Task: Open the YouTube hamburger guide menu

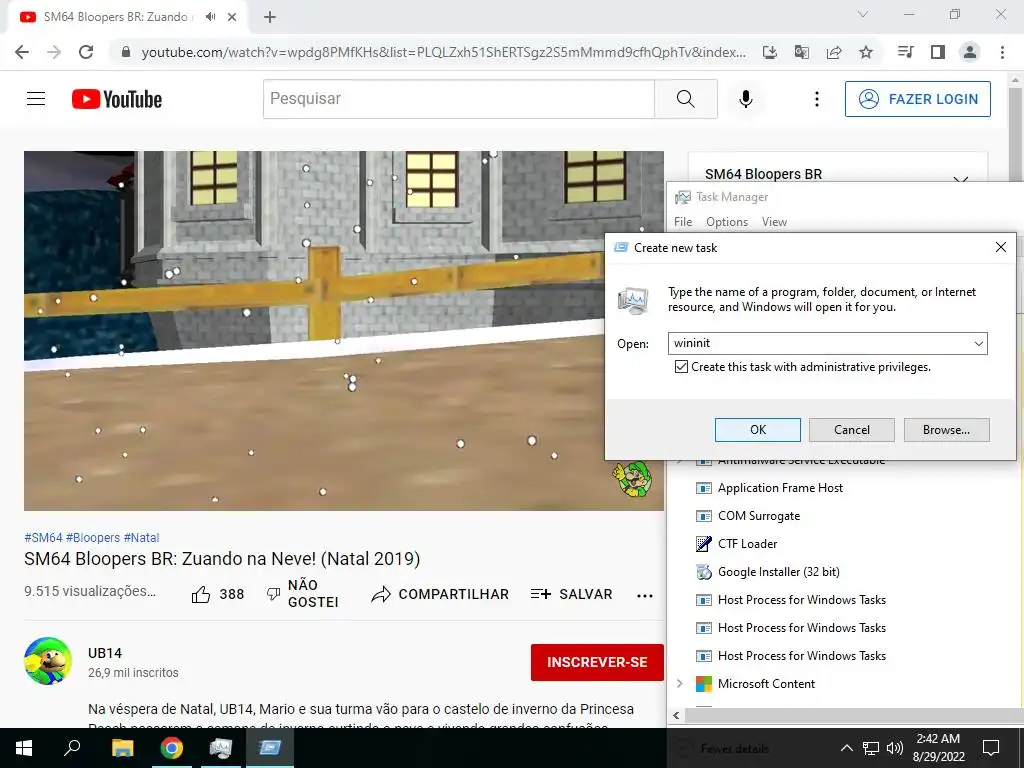Action: pyautogui.click(x=36, y=99)
